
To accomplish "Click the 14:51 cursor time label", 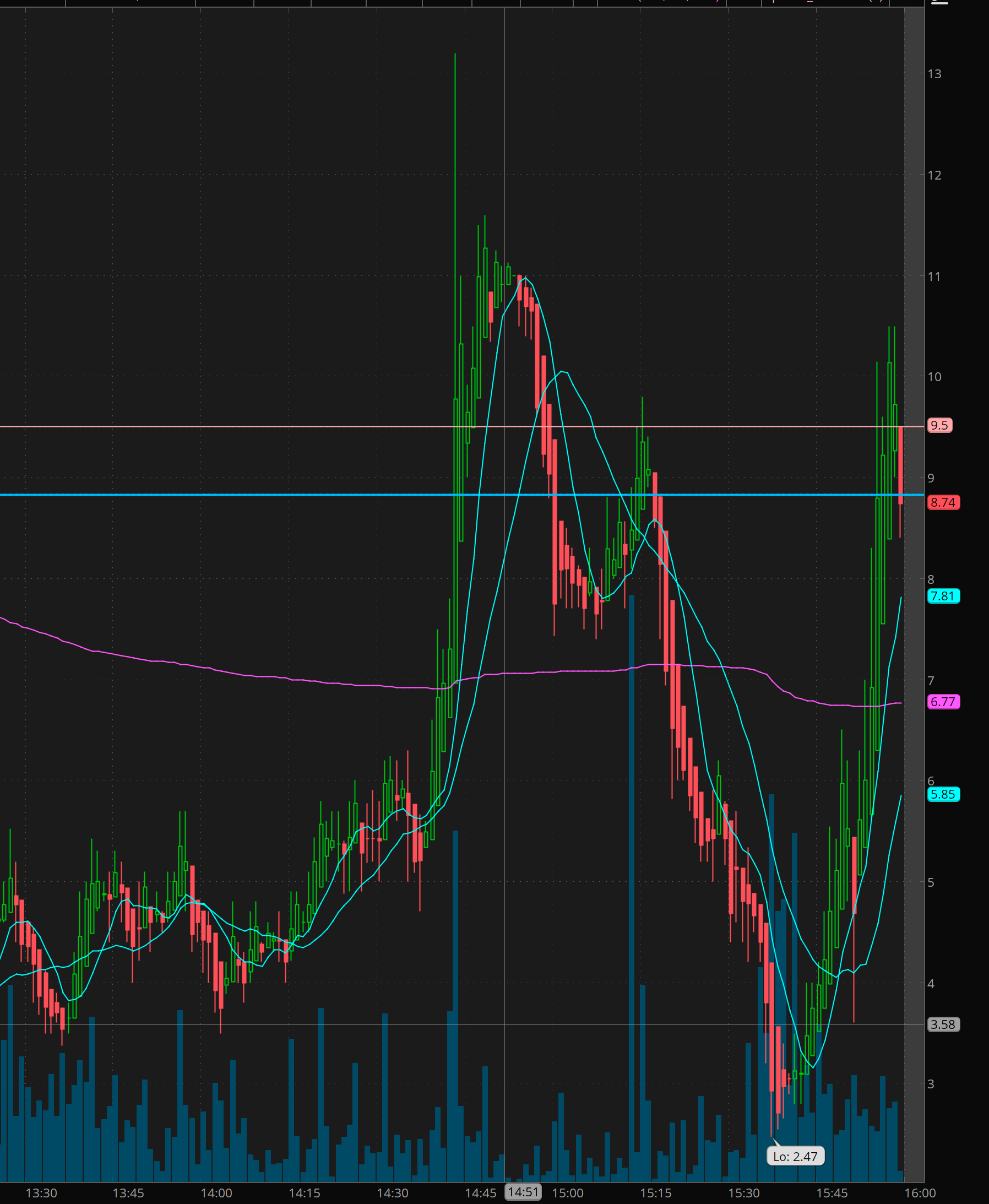I will (x=523, y=1191).
